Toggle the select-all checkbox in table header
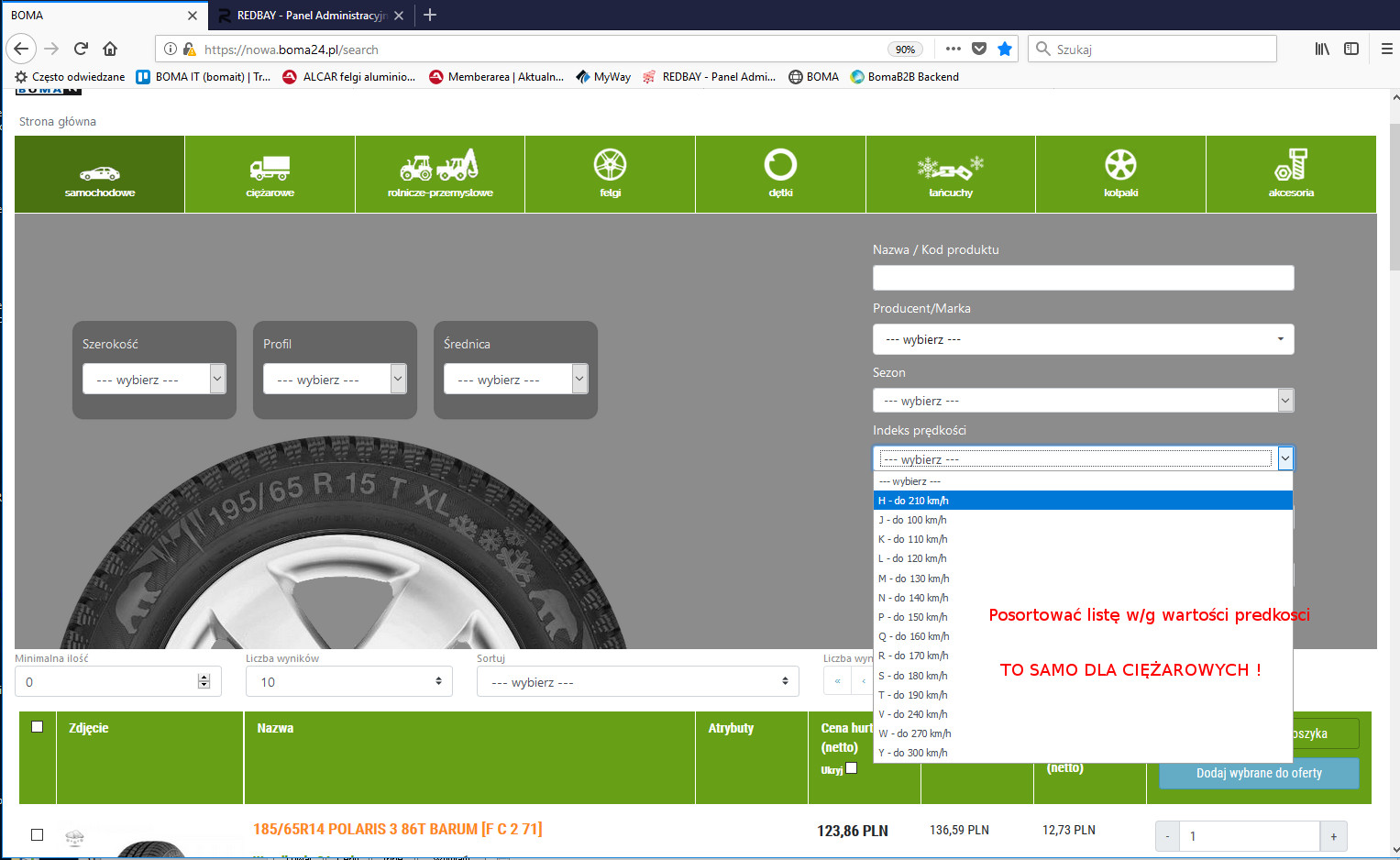The width and height of the screenshot is (1400, 860). pyautogui.click(x=38, y=727)
